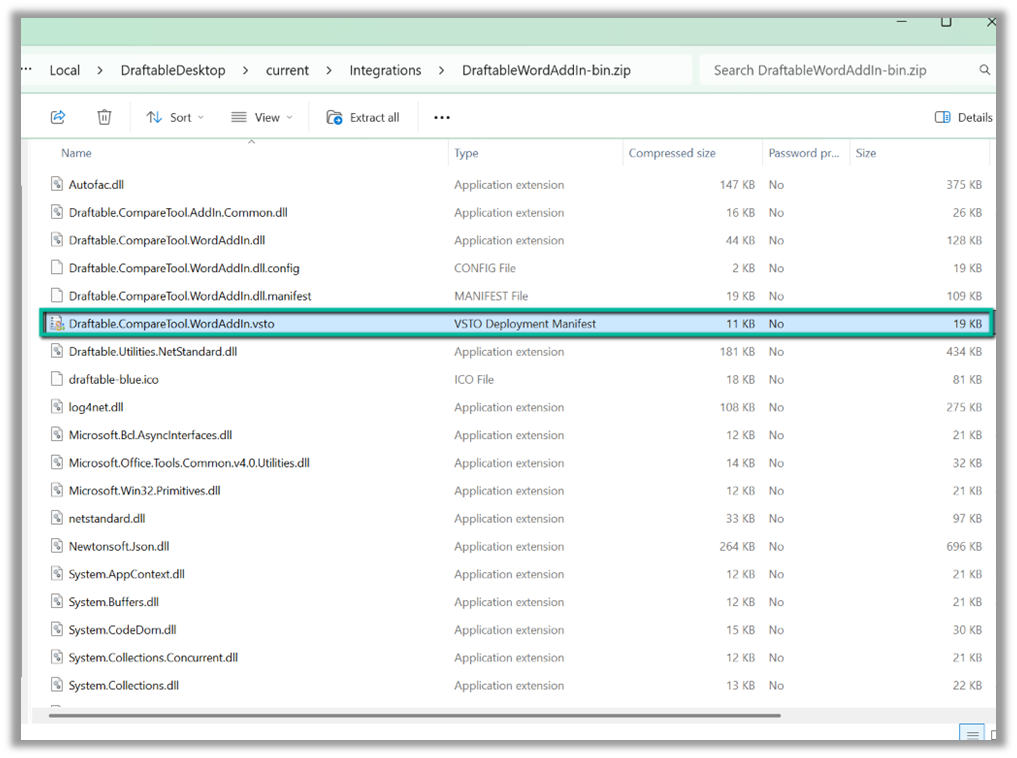1017x758 pixels.
Task: Sort files by the Compressed size column
Action: [670, 152]
